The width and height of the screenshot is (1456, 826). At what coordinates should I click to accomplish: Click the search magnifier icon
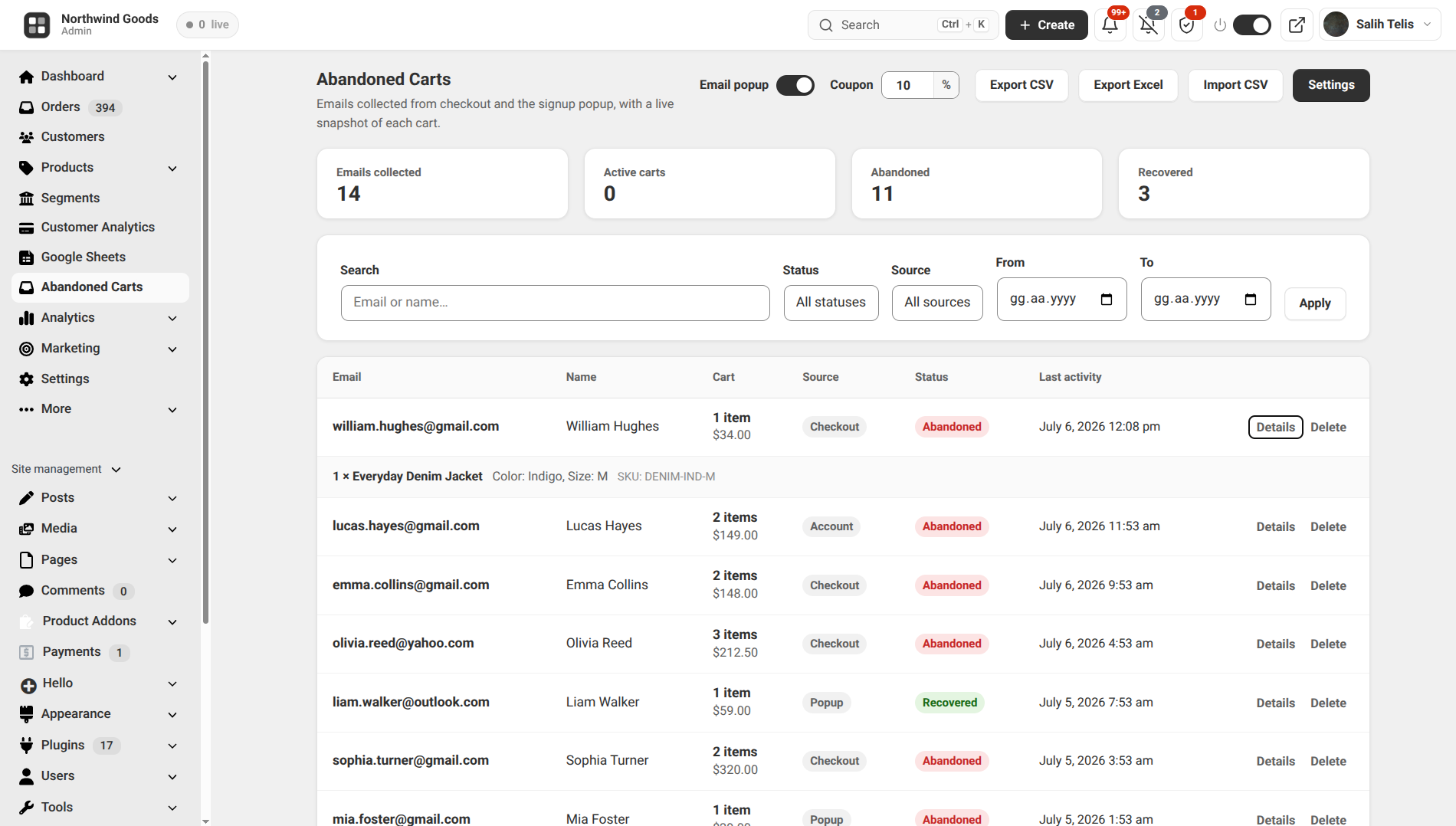[825, 25]
